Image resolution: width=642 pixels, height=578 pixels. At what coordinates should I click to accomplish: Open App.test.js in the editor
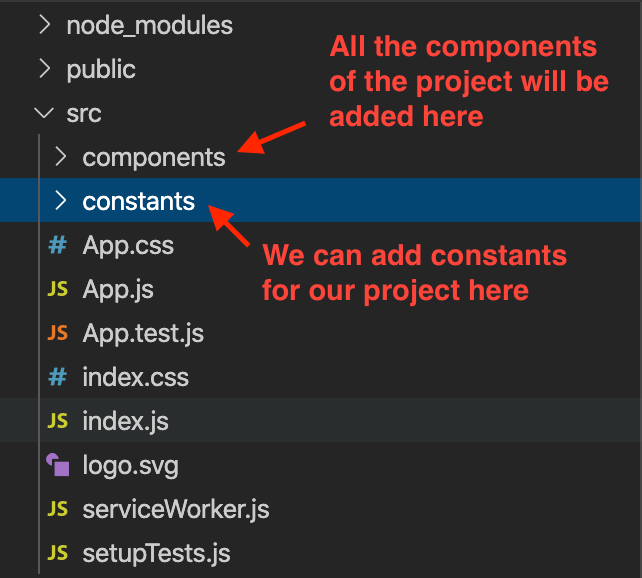(x=143, y=334)
